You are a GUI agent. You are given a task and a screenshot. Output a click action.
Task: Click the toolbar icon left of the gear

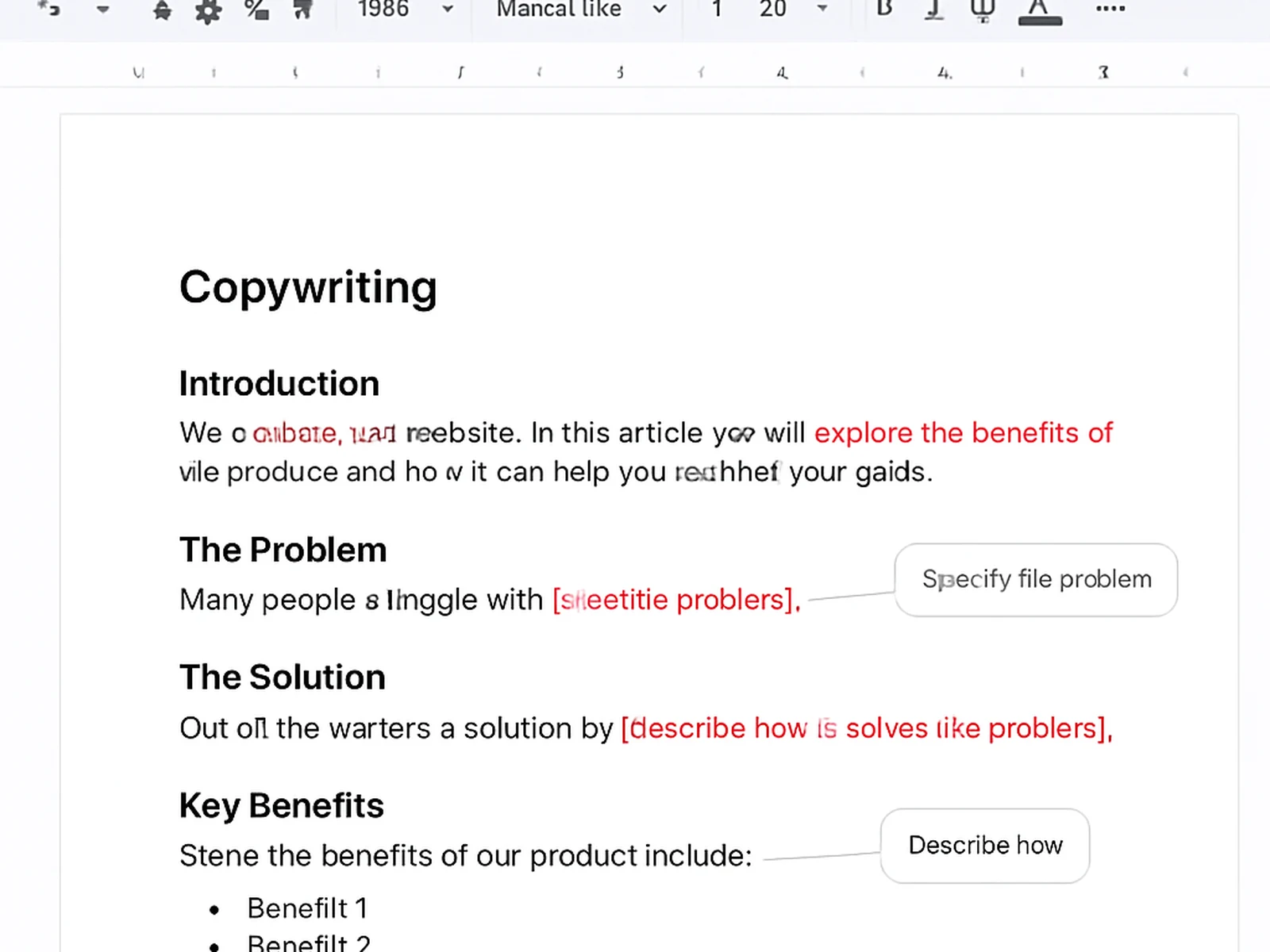pyautogui.click(x=162, y=10)
